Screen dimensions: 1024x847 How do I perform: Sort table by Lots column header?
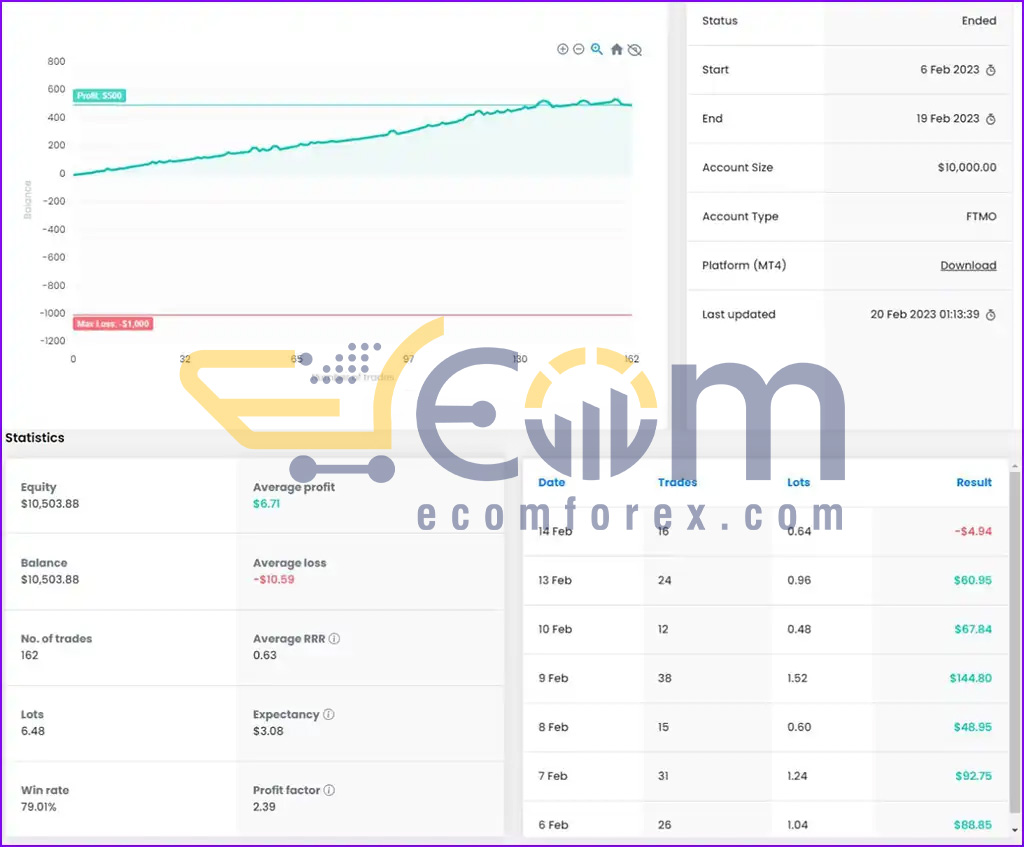798,483
